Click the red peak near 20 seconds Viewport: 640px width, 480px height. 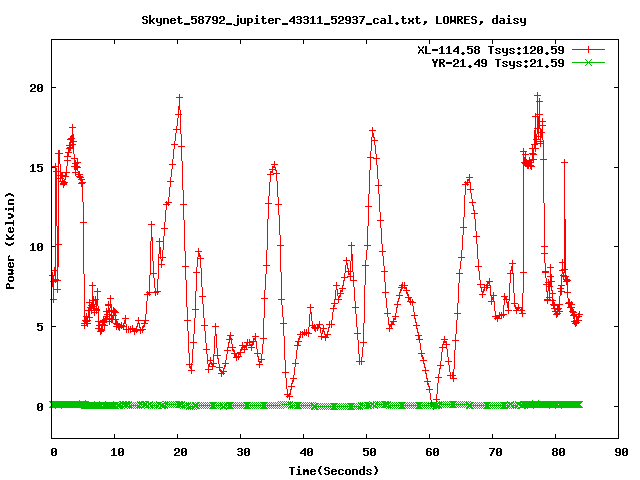179,98
